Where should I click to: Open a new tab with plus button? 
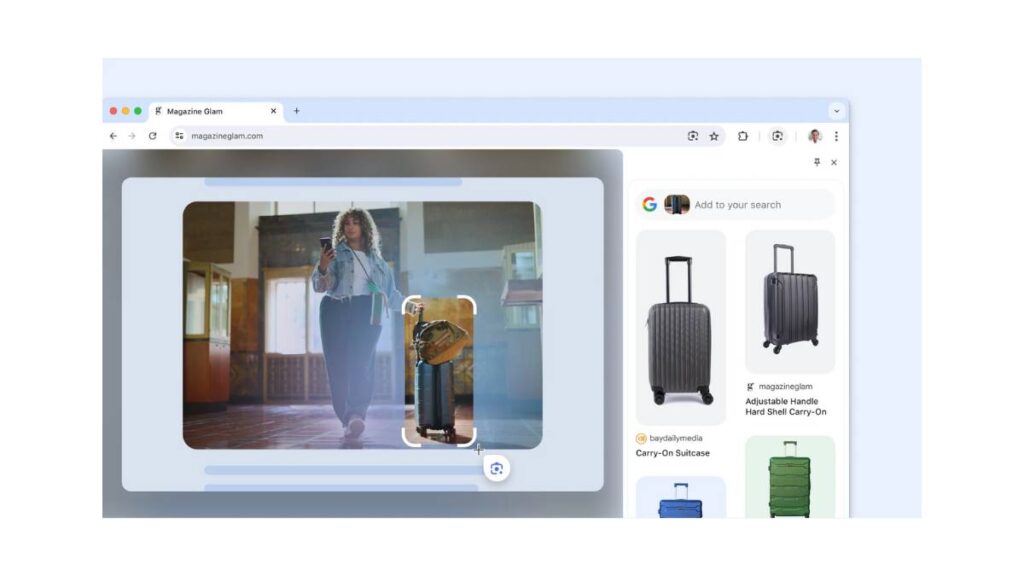tap(296, 111)
